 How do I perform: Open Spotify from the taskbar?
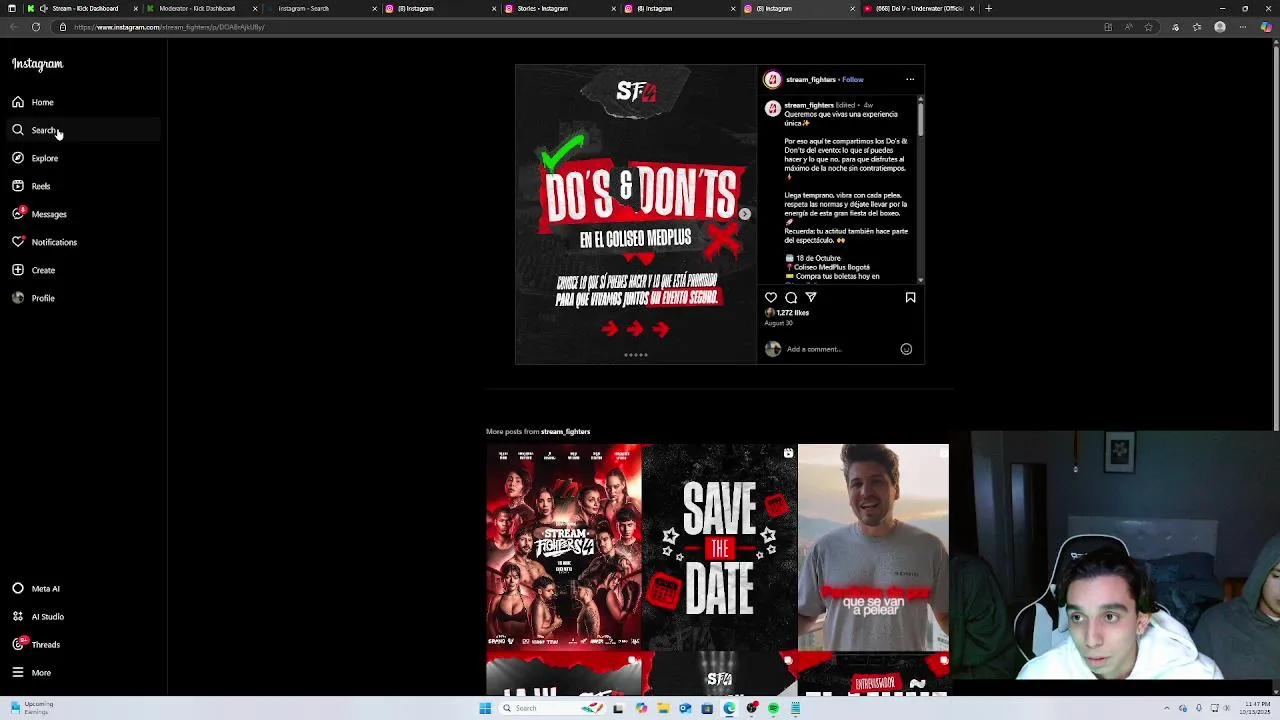click(x=773, y=708)
